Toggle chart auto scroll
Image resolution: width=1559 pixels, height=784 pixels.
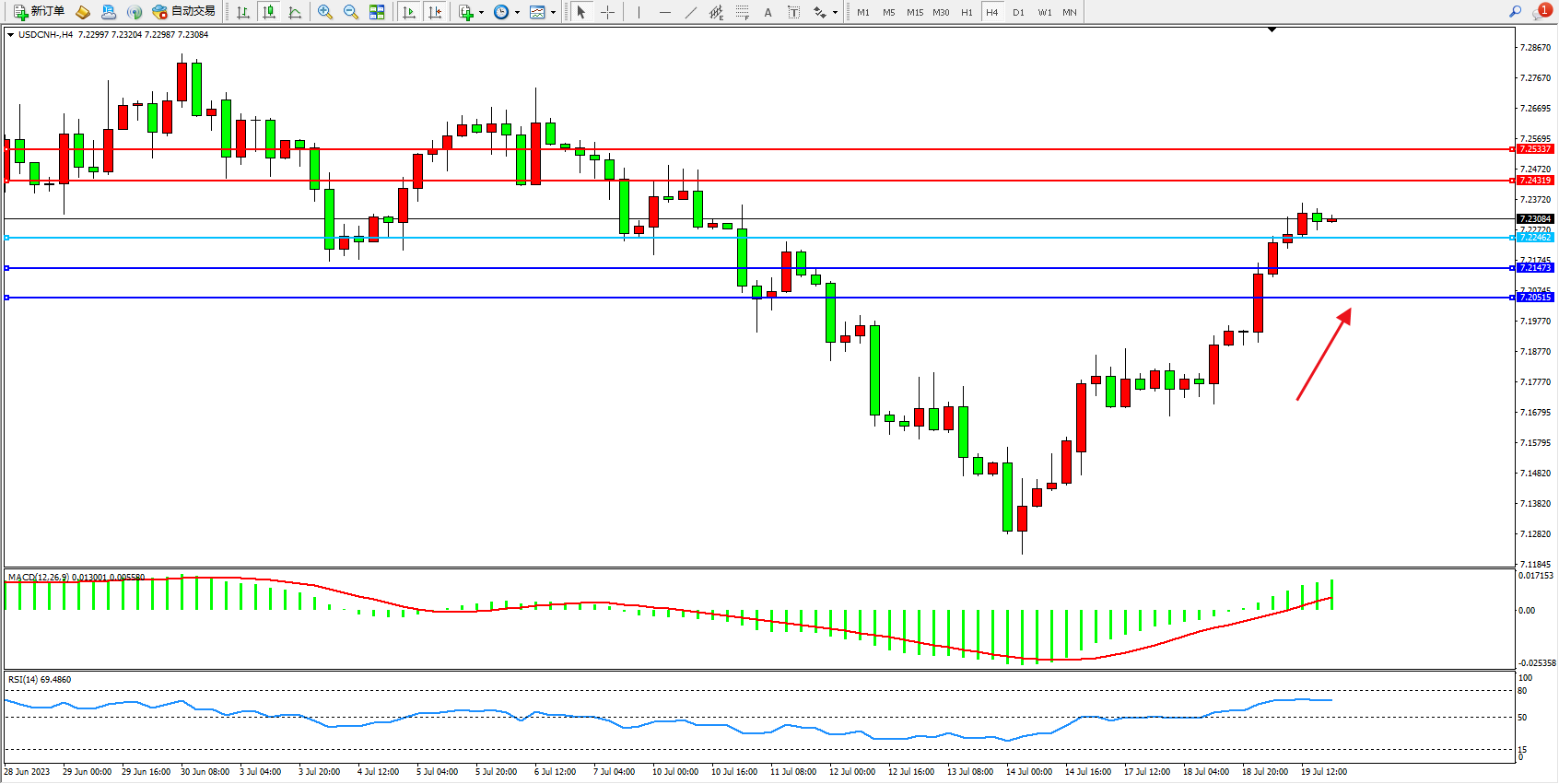409,12
